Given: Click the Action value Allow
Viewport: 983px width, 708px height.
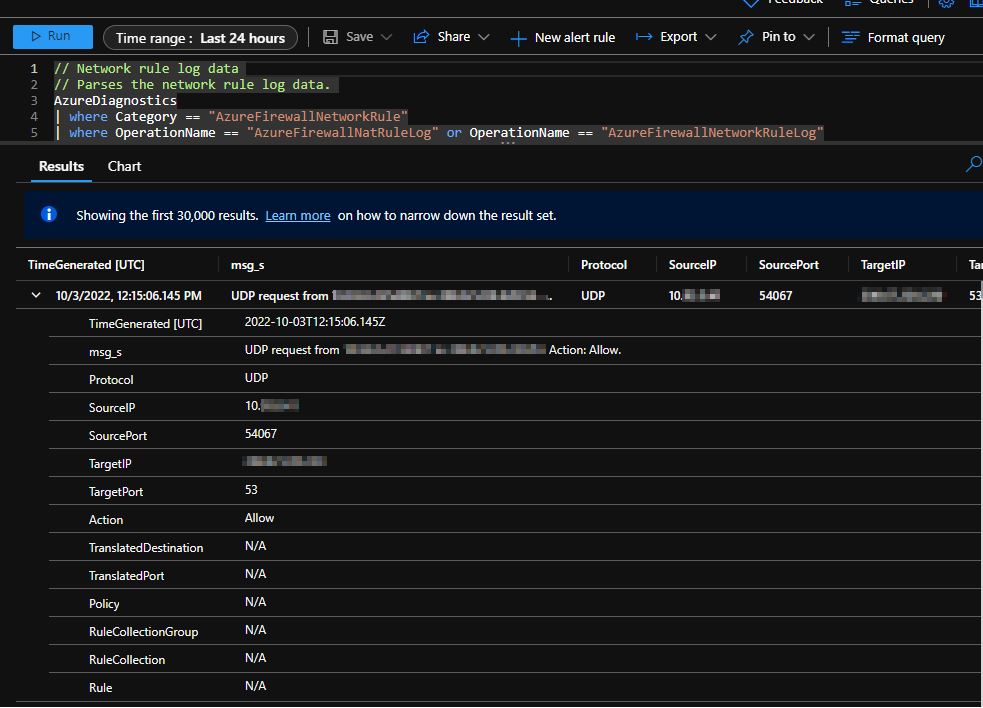Looking at the screenshot, I should tap(259, 518).
